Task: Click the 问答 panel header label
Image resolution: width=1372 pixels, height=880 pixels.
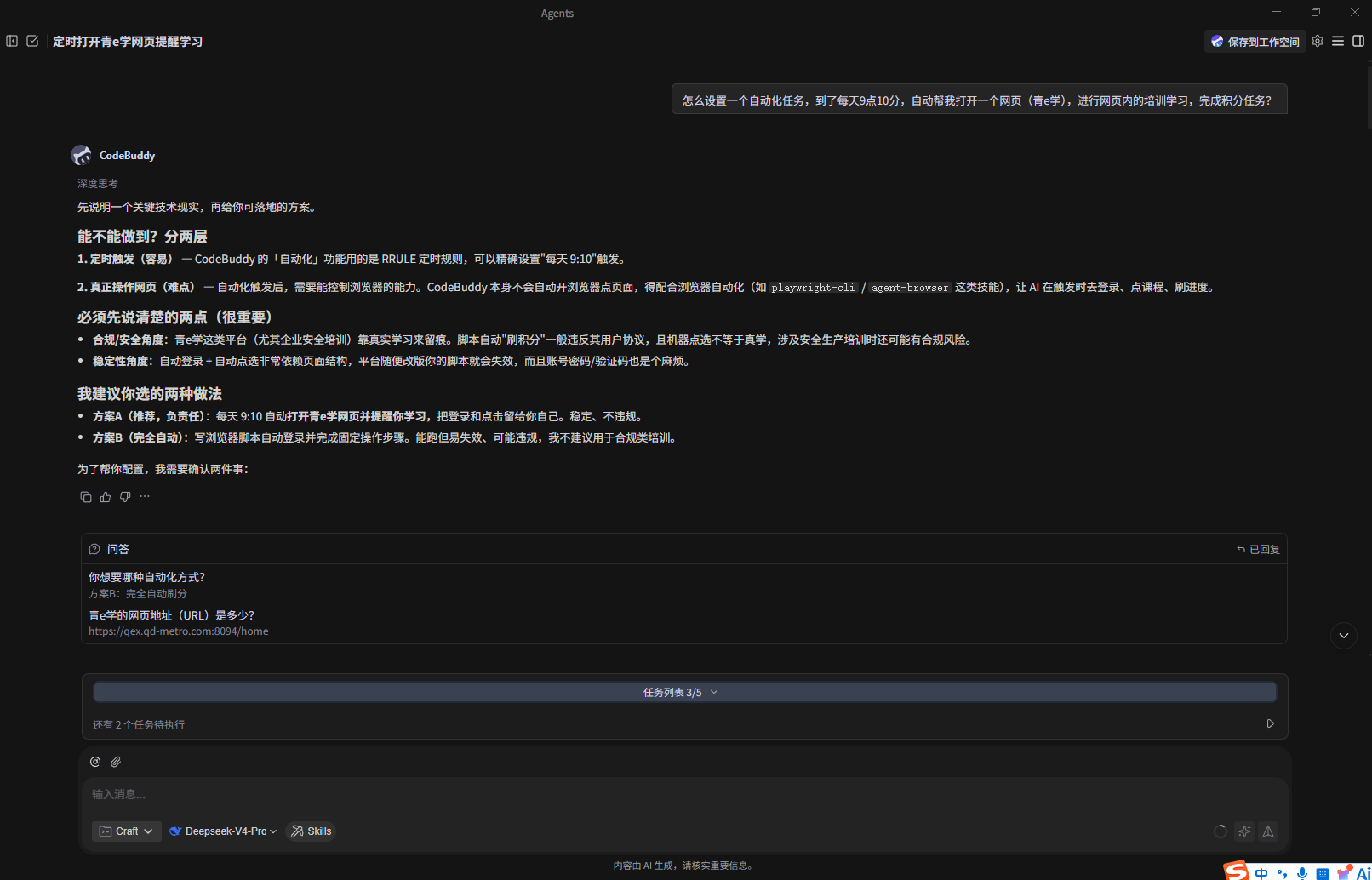Action: coord(118,549)
